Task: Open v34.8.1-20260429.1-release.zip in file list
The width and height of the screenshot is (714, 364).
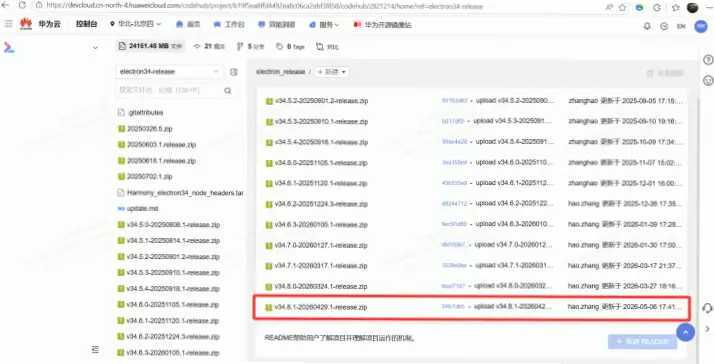Action: click(321, 308)
